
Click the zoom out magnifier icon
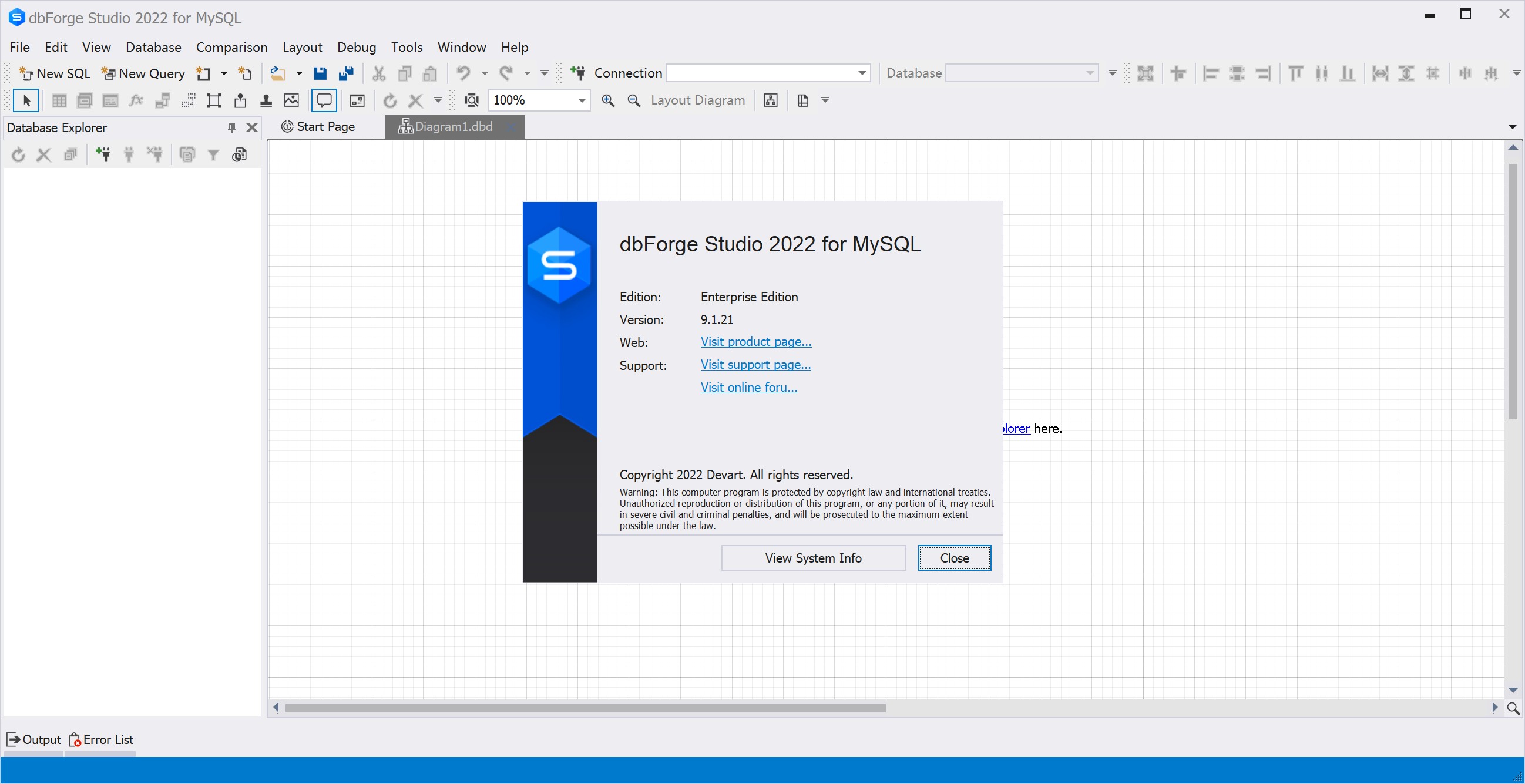(x=633, y=99)
